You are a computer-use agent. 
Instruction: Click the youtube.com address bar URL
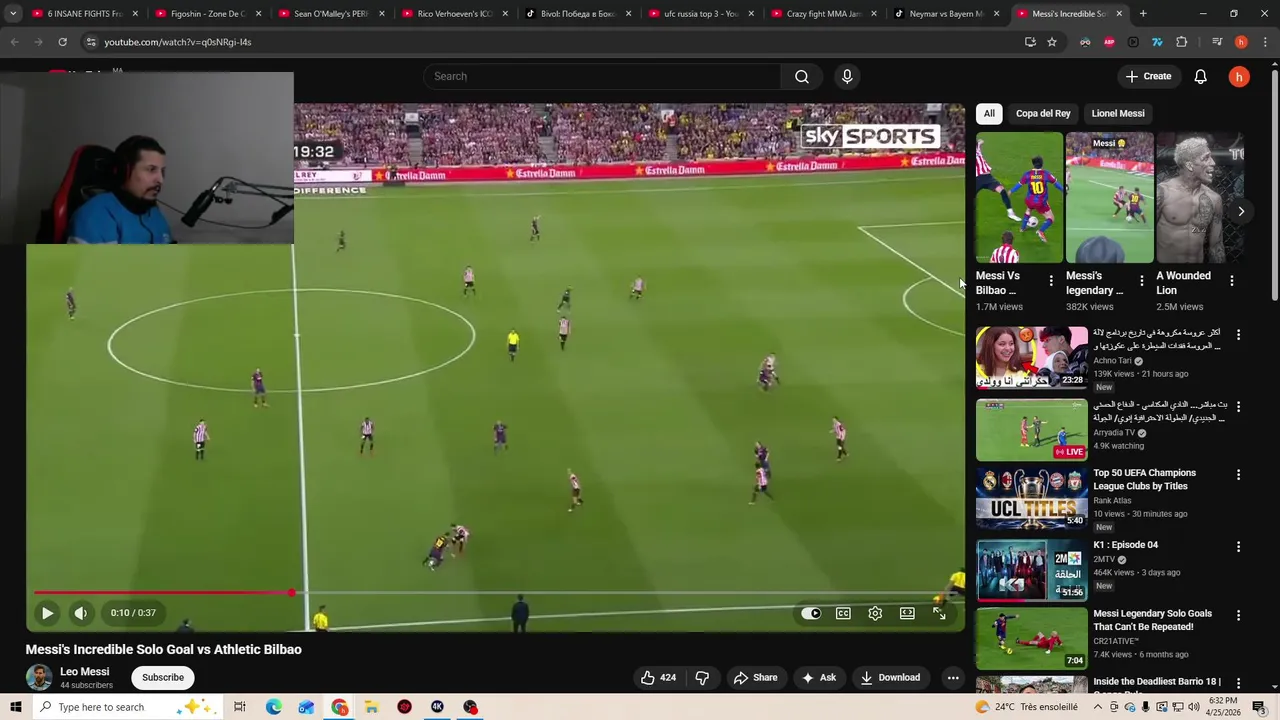click(x=178, y=42)
